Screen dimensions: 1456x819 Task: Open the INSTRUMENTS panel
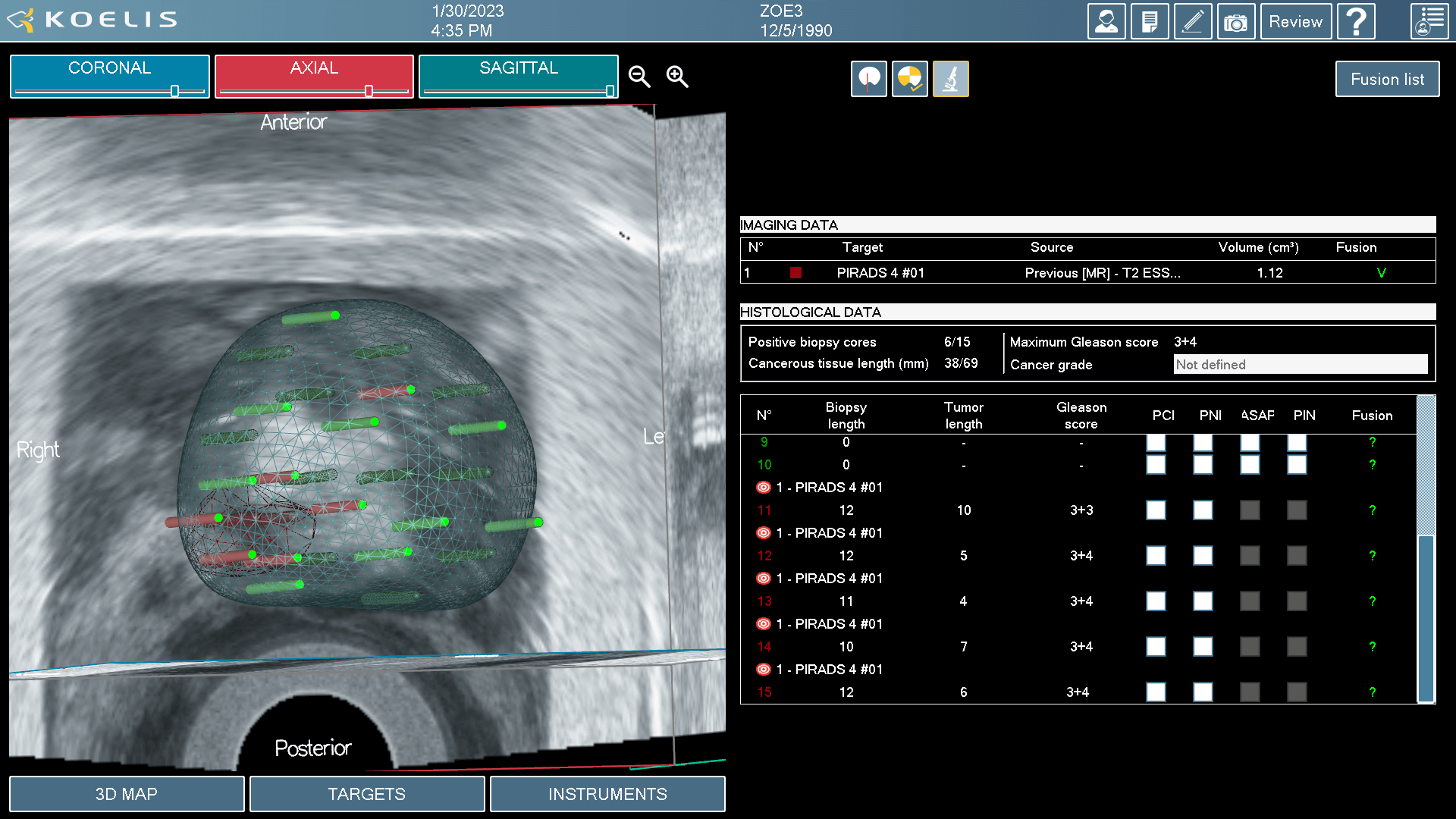click(607, 794)
